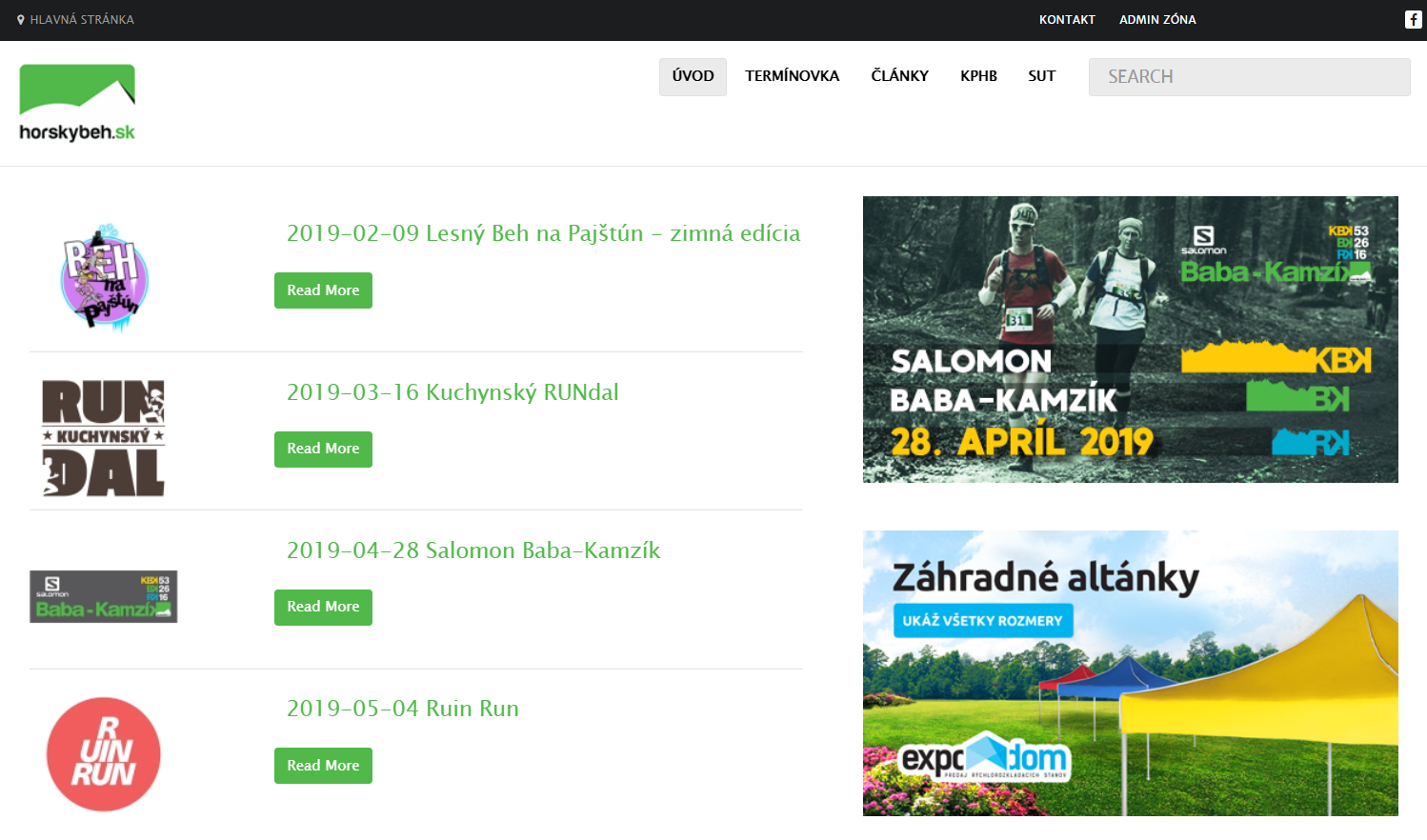The height and width of the screenshot is (840, 1427).
Task: Click Read More for Salomon Baba-Kamzík
Action: pos(323,607)
